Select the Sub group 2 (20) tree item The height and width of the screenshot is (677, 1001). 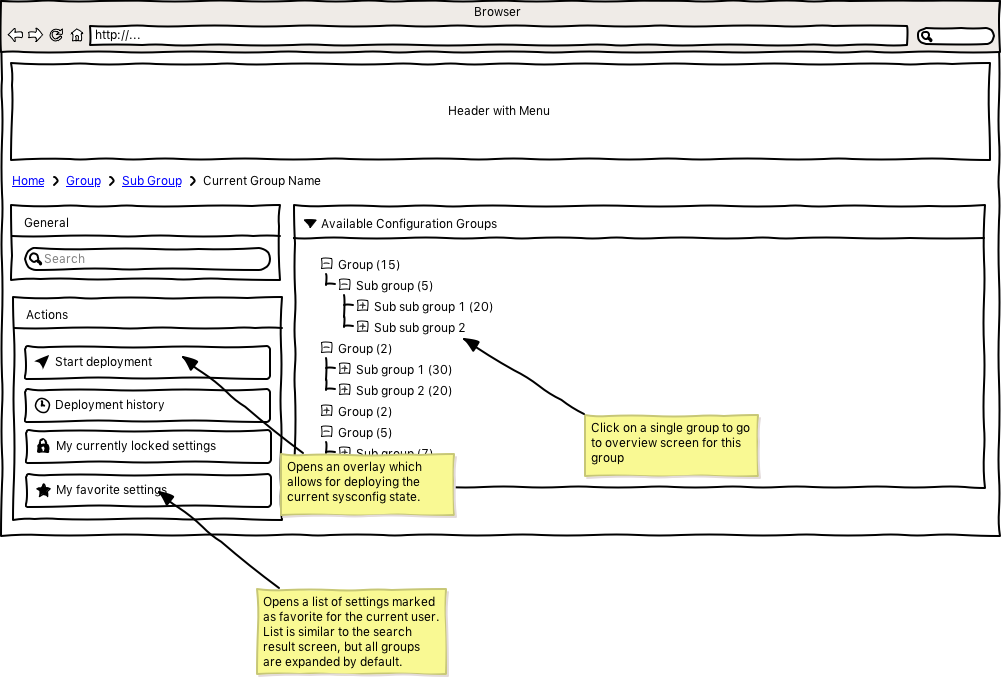point(403,391)
